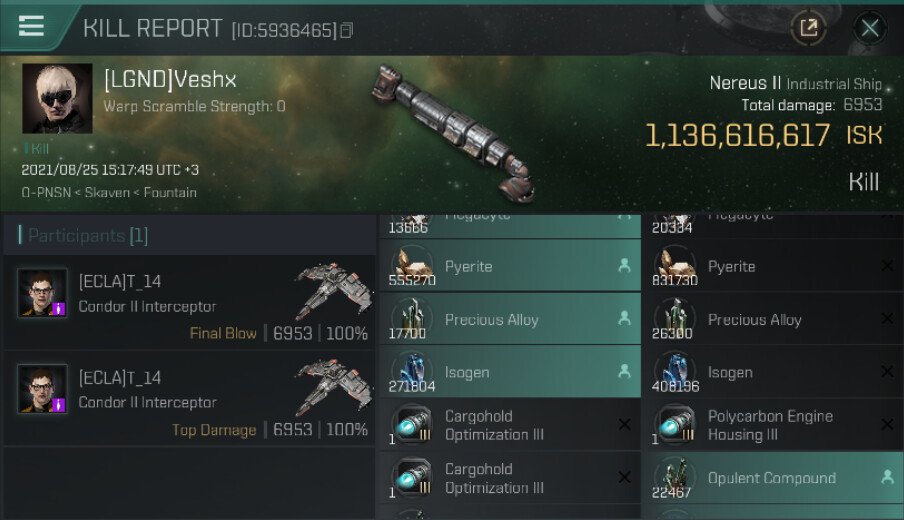
Task: View the Nereus II ship image
Action: pos(455,134)
